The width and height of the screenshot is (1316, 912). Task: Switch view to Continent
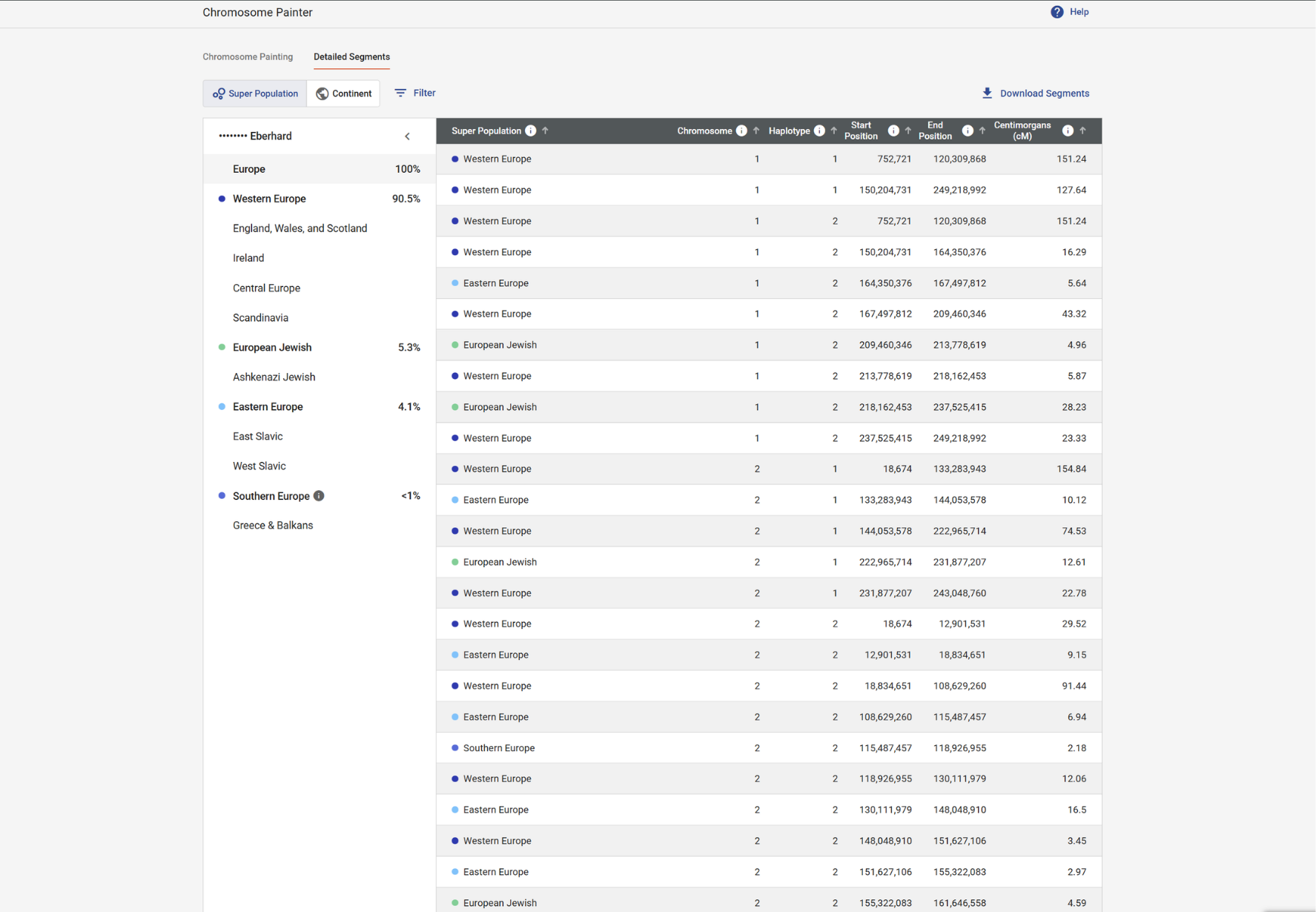344,93
